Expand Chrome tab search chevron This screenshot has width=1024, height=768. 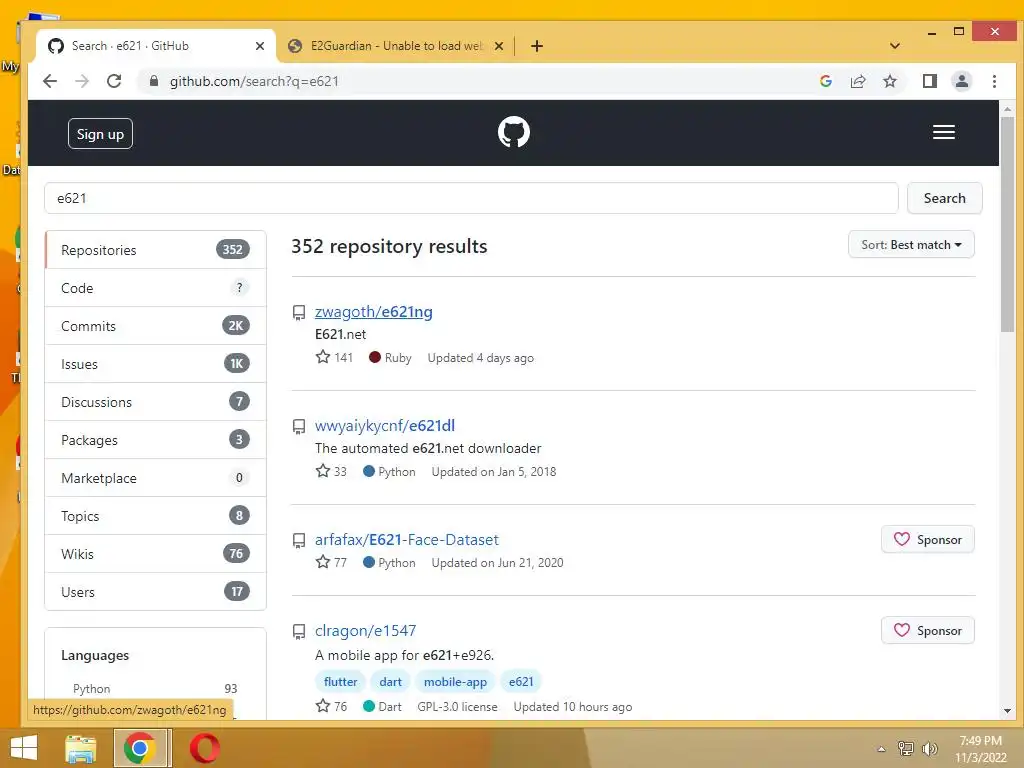(x=895, y=46)
